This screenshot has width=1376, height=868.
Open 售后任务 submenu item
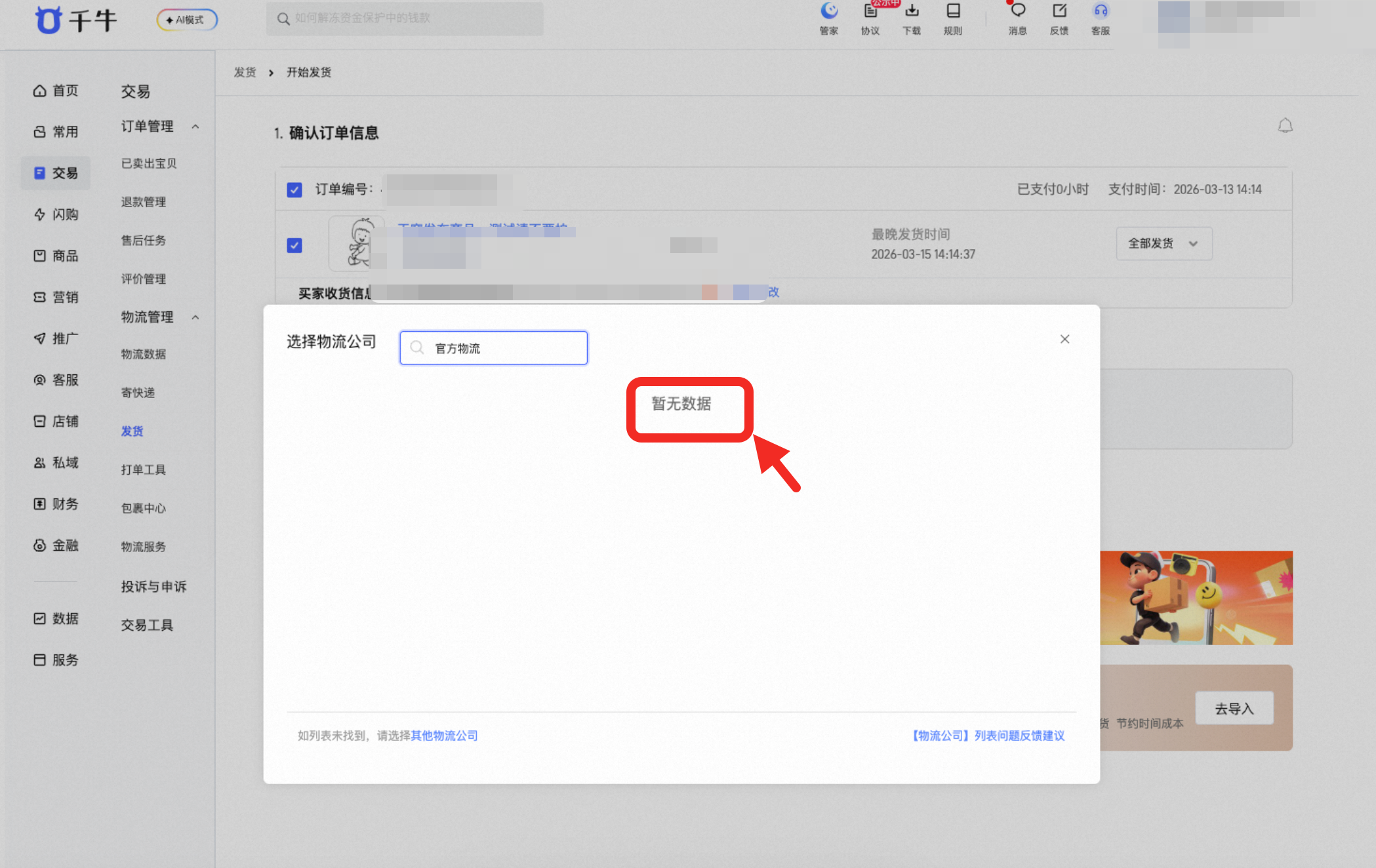(143, 241)
